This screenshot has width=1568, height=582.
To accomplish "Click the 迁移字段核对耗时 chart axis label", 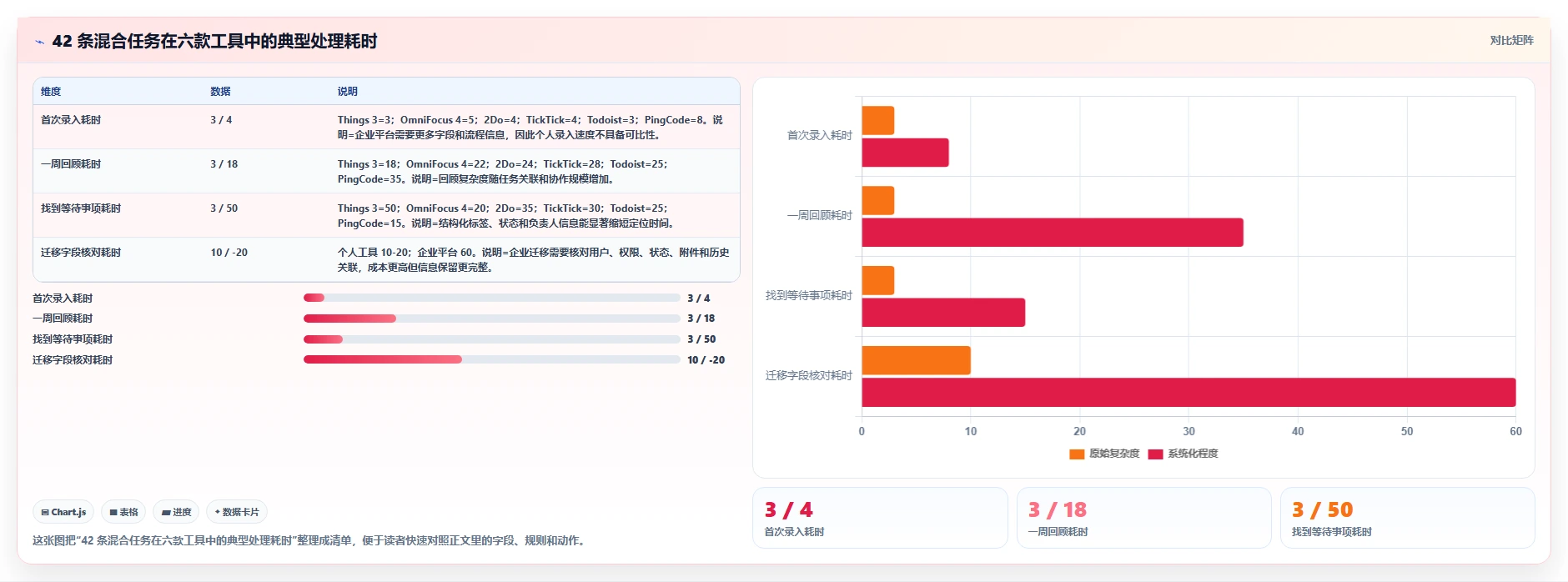I will click(x=809, y=375).
